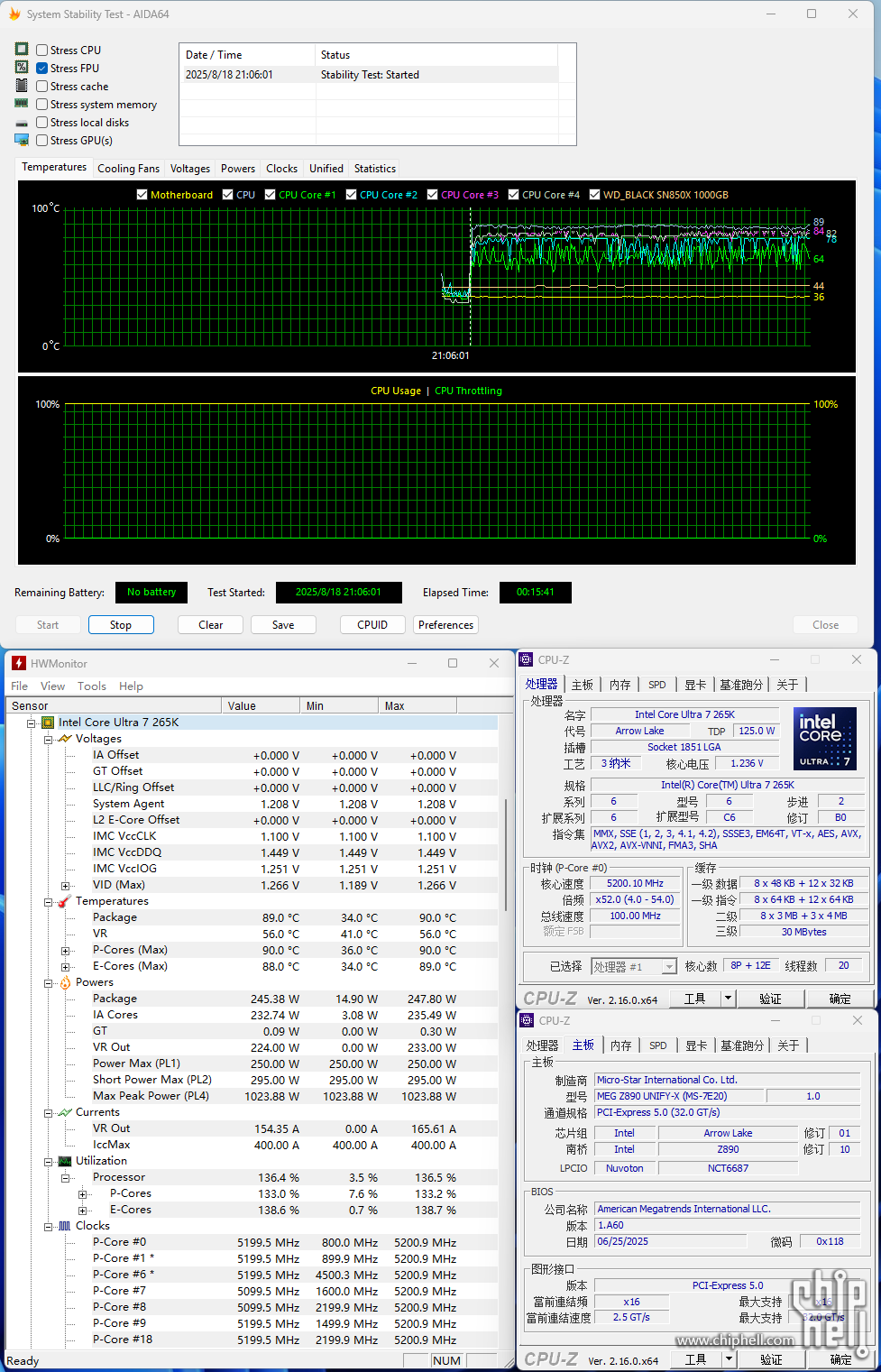Click the AIDA64 flame icon in title bar
This screenshot has height=1372, width=881.
click(14, 14)
